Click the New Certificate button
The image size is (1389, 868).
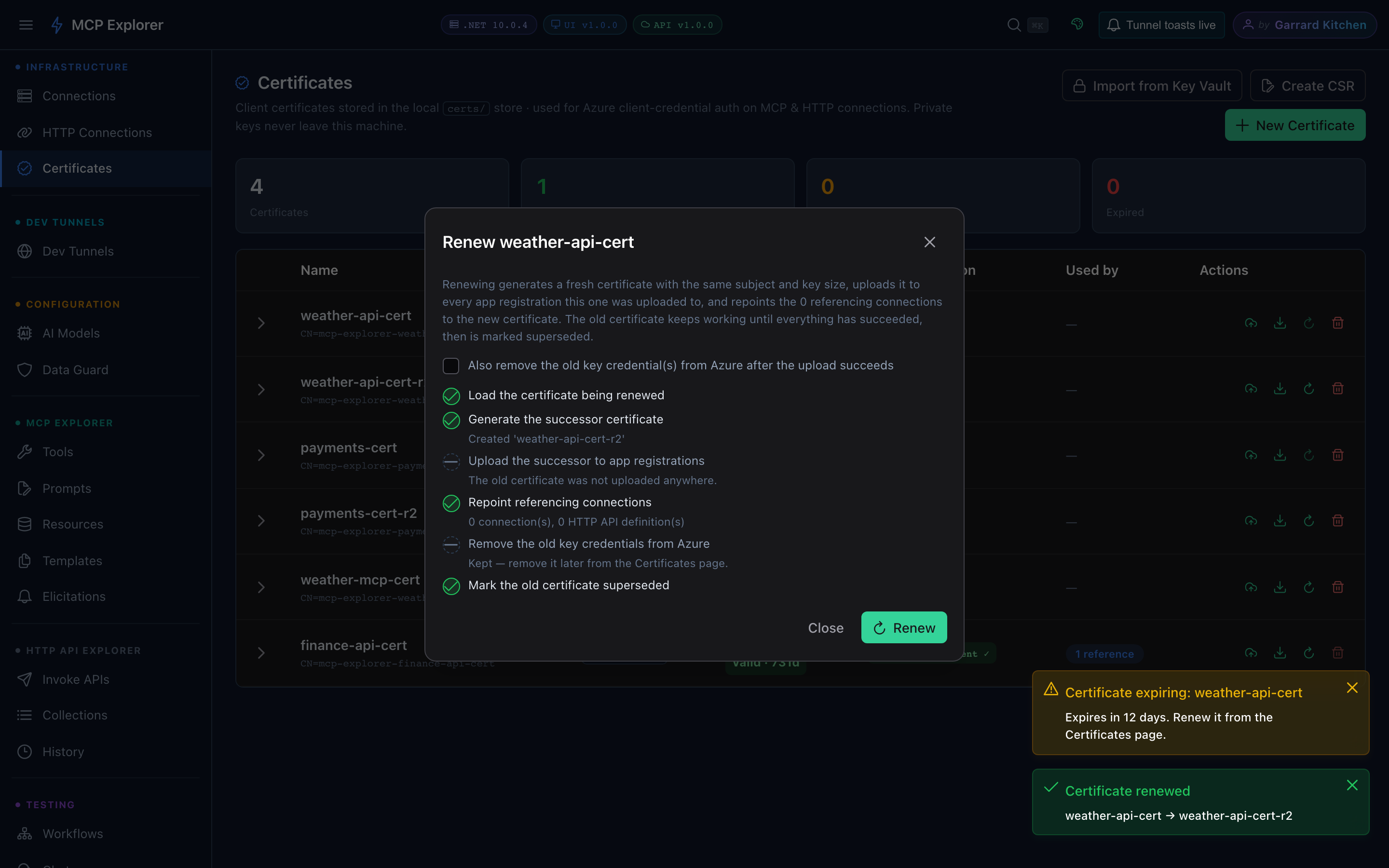pos(1295,125)
